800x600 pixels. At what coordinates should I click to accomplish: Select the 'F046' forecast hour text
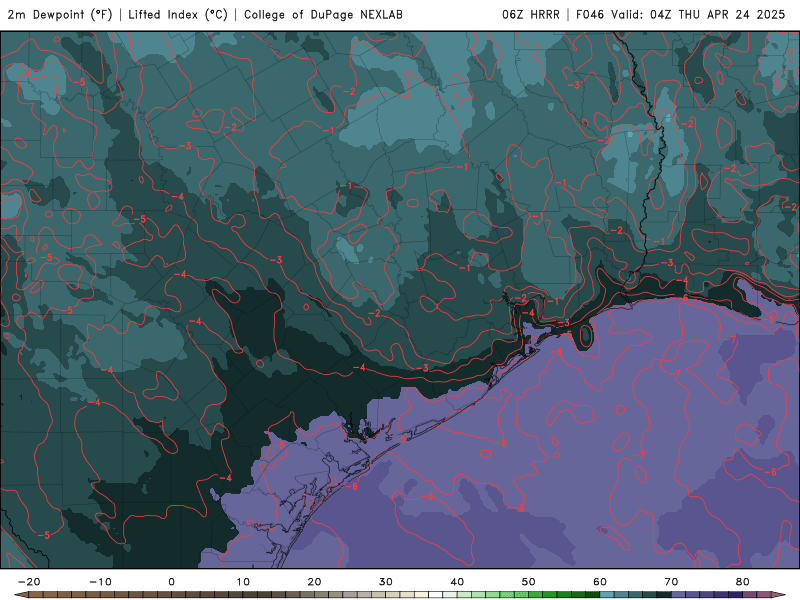[590, 15]
